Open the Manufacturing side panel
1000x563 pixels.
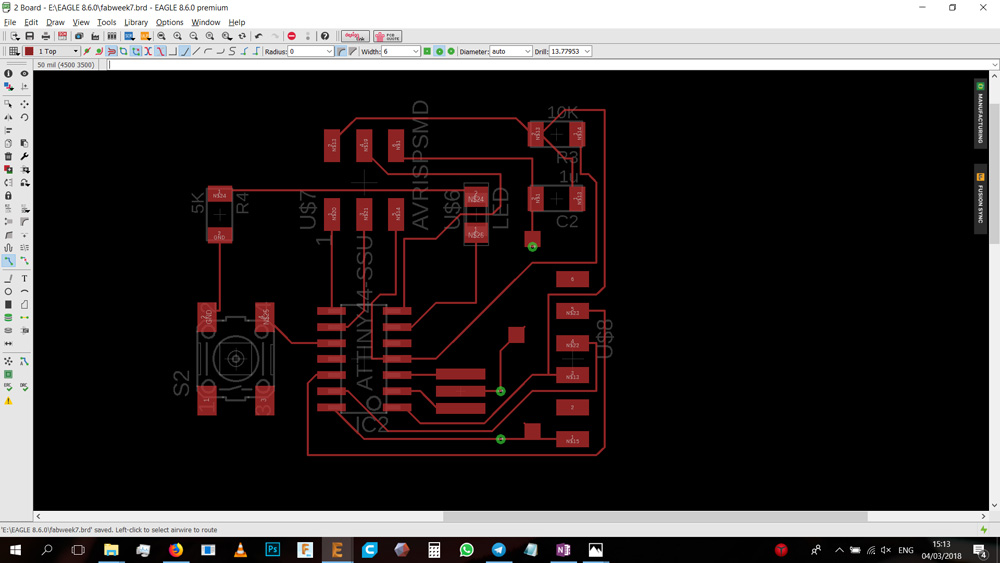(x=980, y=113)
